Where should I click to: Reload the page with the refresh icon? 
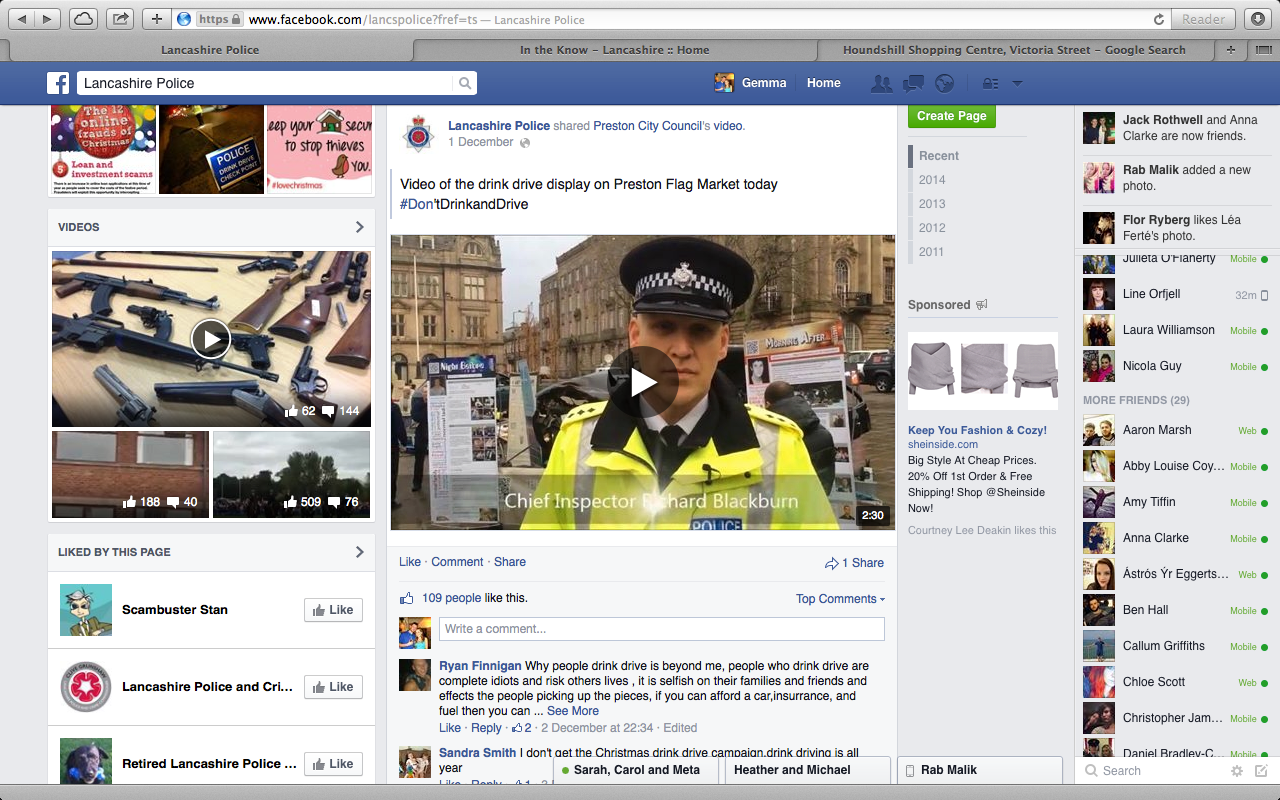1159,19
